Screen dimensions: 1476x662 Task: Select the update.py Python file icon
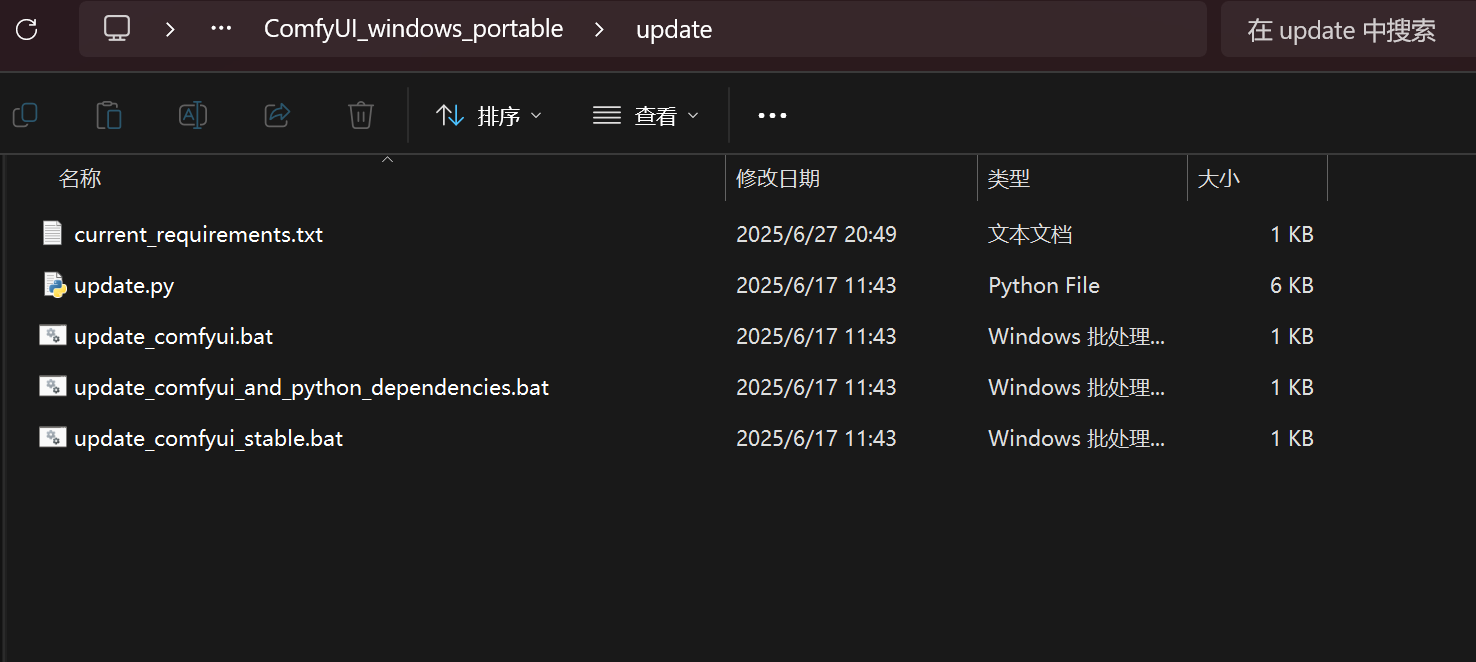54,285
